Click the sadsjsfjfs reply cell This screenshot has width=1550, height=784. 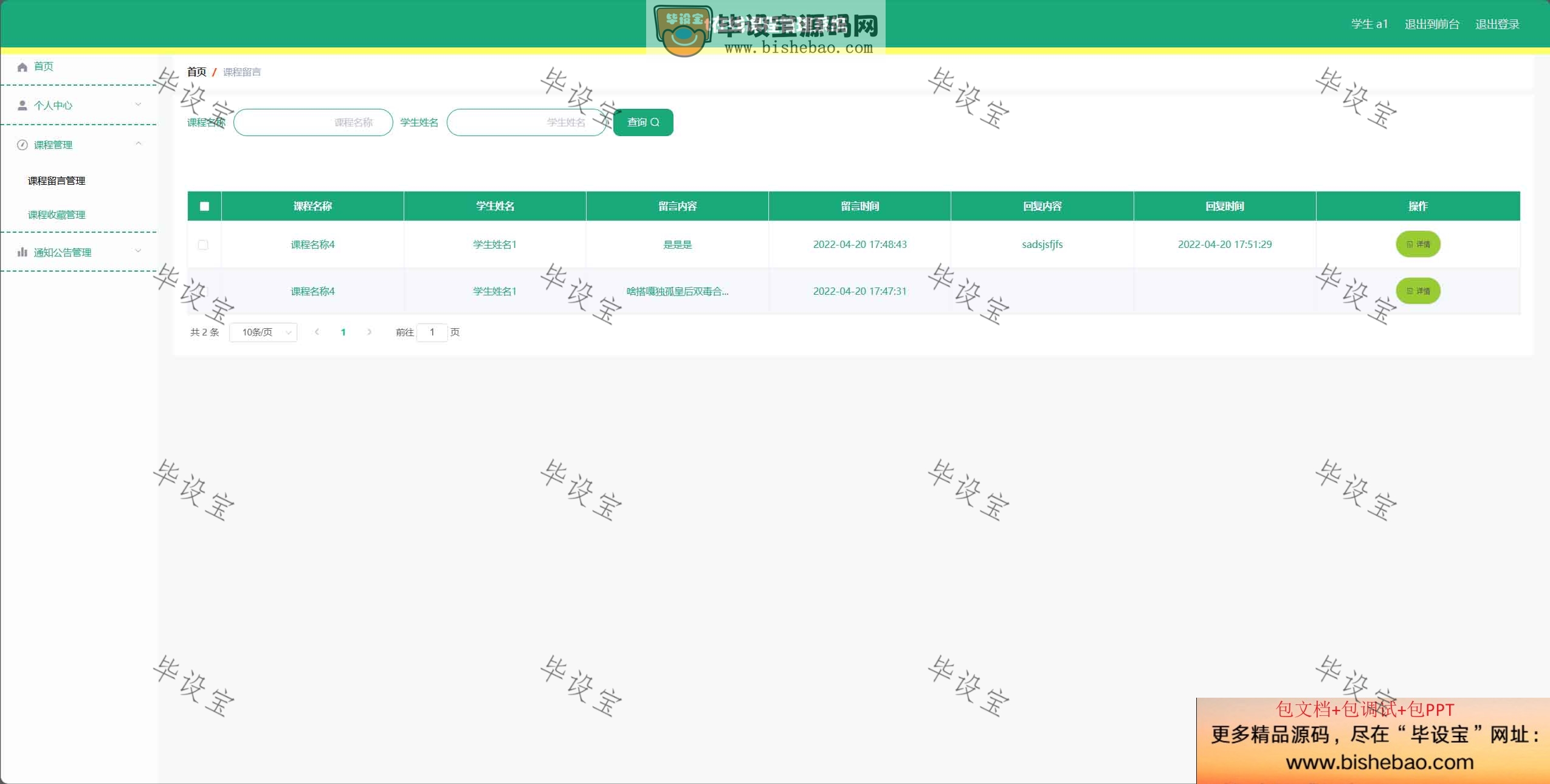(1042, 244)
